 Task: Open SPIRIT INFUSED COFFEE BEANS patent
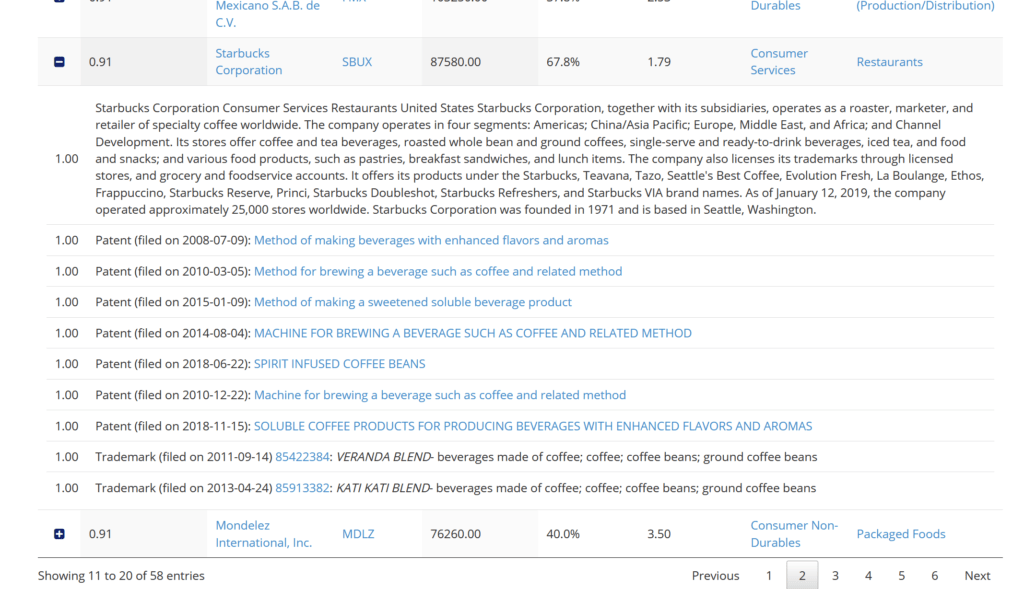pos(340,364)
